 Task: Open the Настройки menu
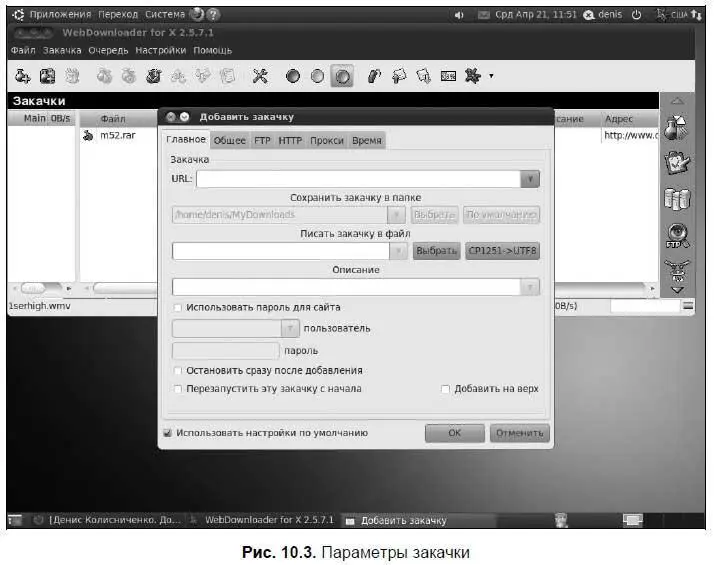click(161, 51)
